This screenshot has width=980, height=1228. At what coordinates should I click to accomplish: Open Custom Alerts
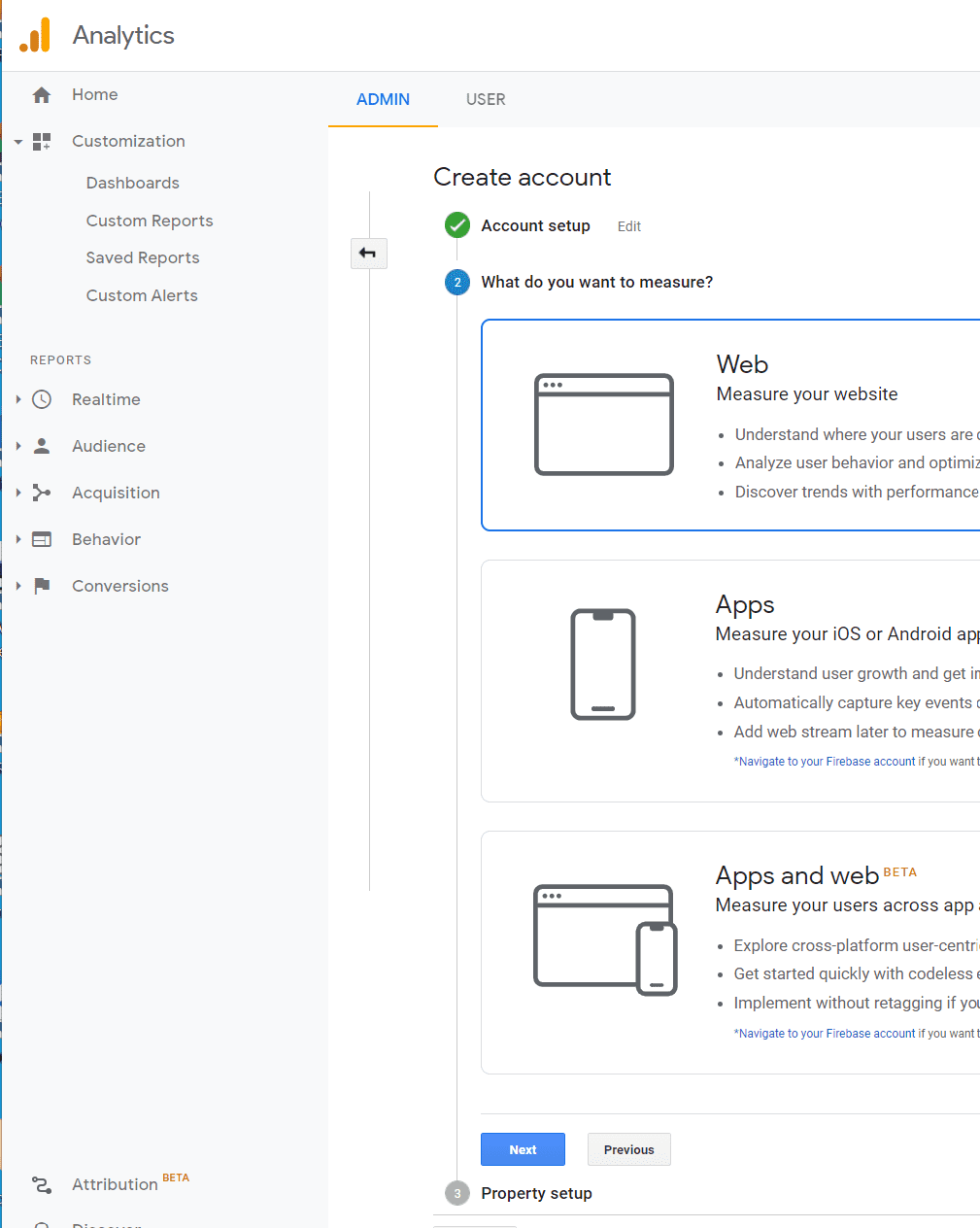coord(142,295)
